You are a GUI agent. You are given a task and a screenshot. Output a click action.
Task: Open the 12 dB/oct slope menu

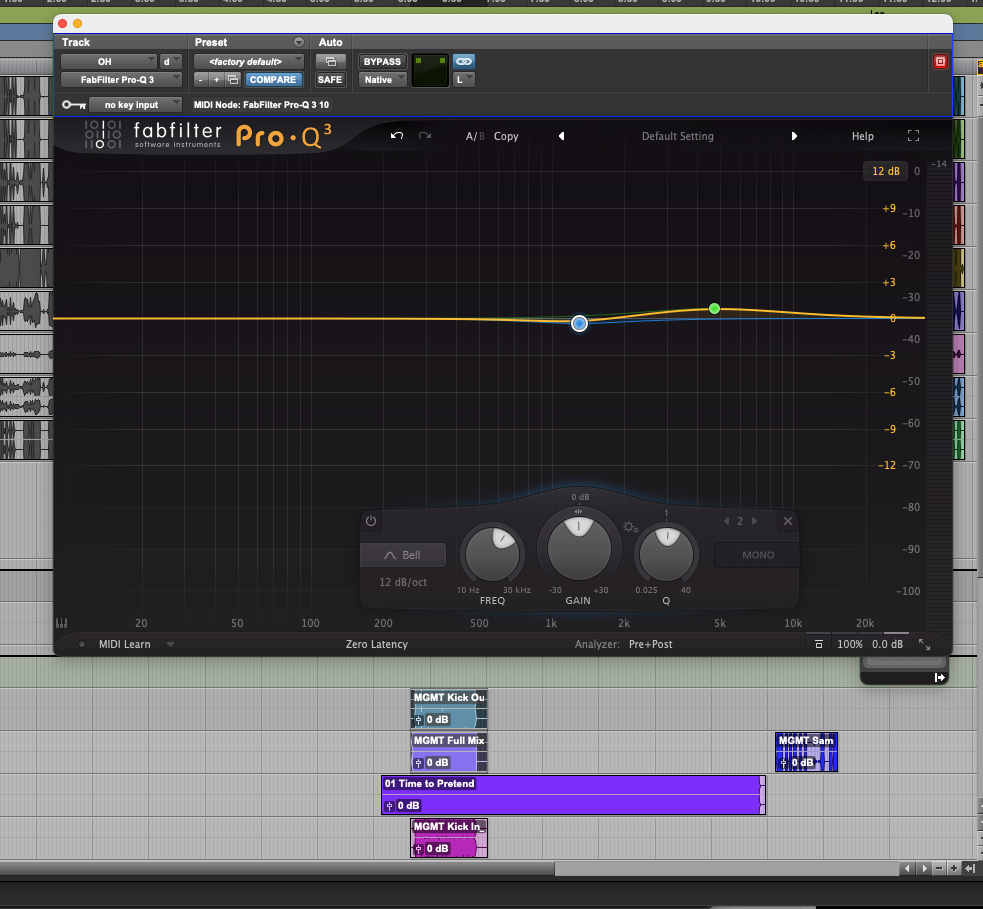click(403, 582)
